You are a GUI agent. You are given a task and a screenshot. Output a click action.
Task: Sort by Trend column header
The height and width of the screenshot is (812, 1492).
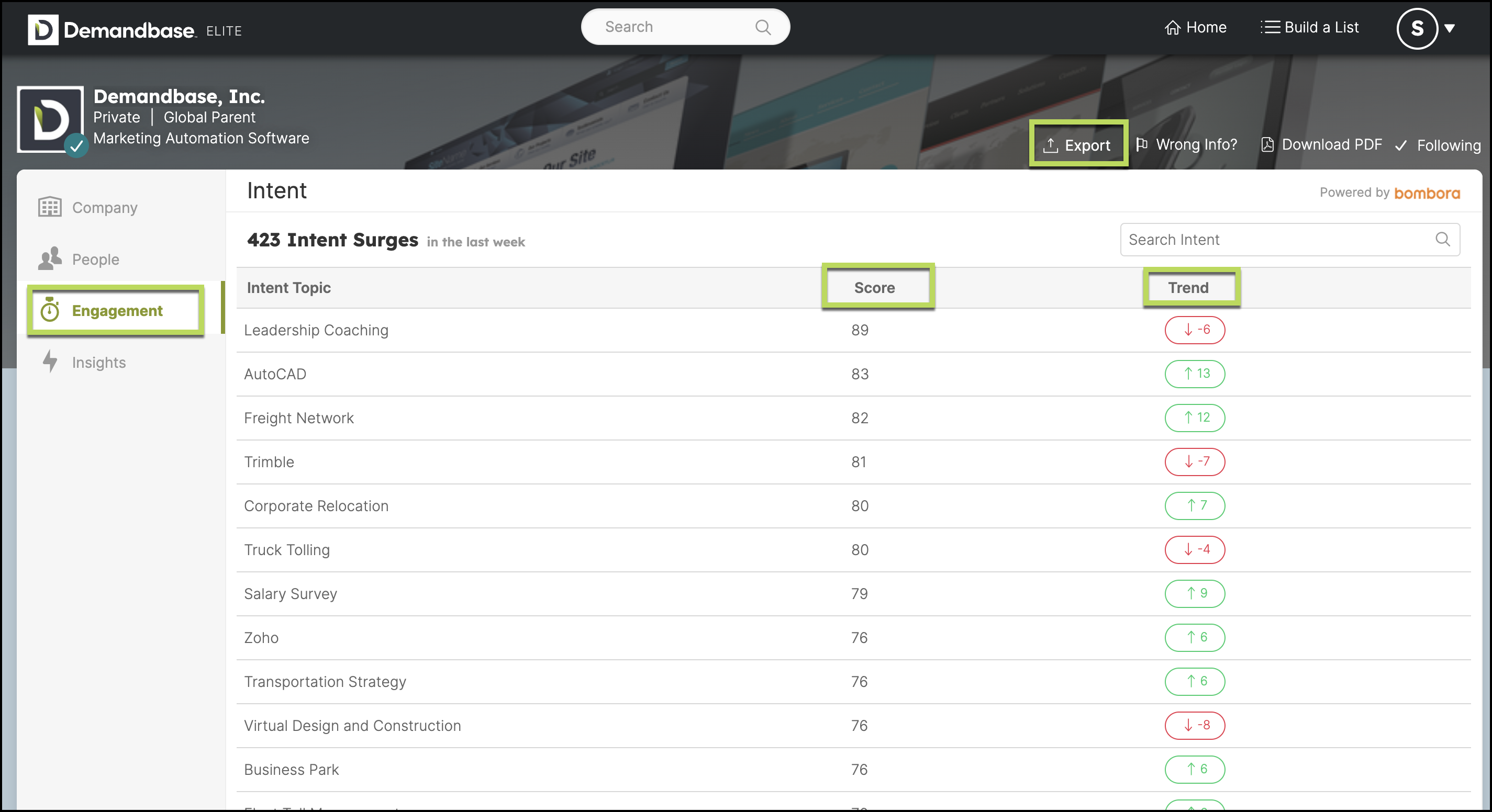click(x=1187, y=288)
